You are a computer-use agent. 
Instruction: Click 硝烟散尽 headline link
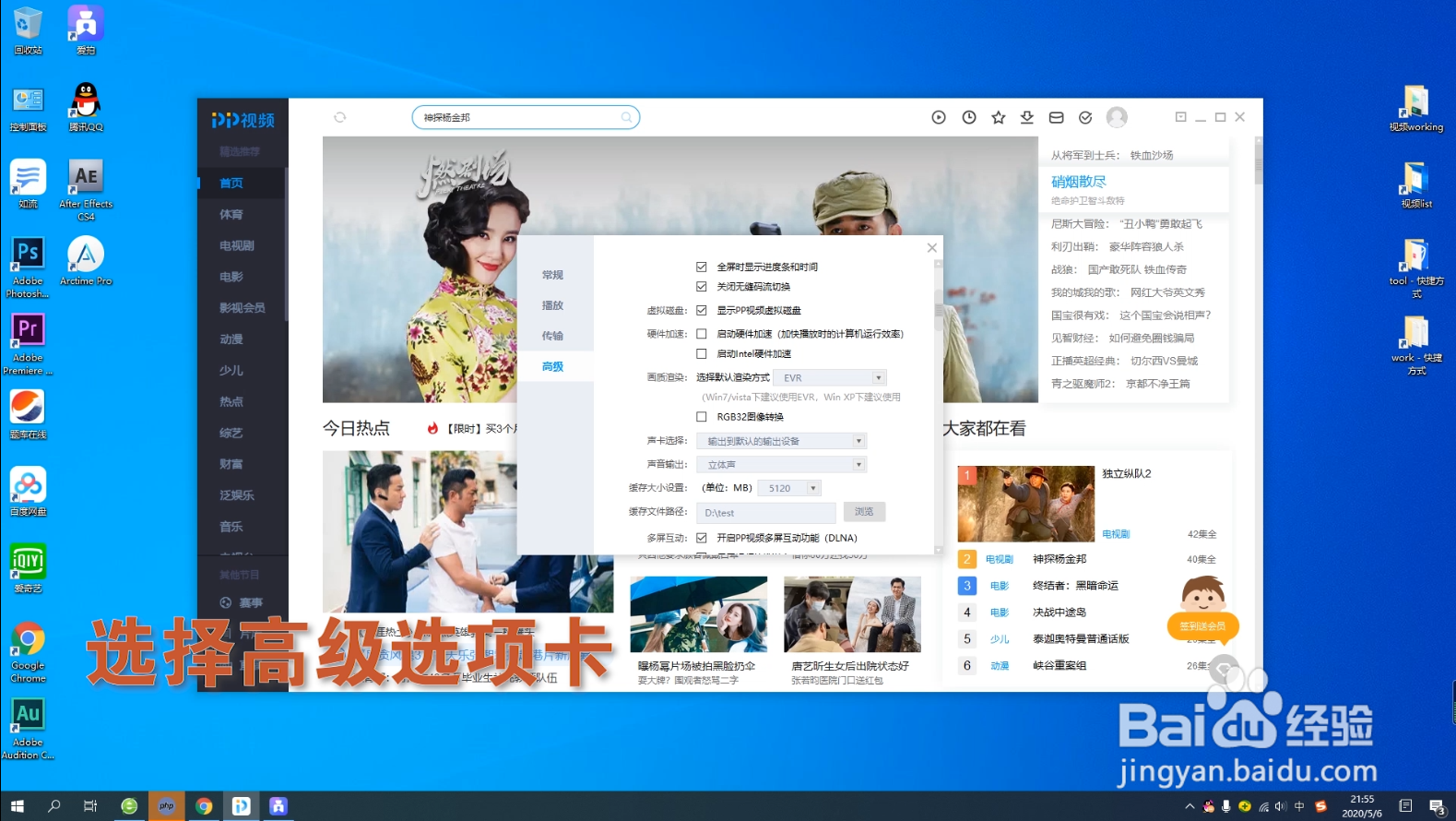click(1079, 182)
